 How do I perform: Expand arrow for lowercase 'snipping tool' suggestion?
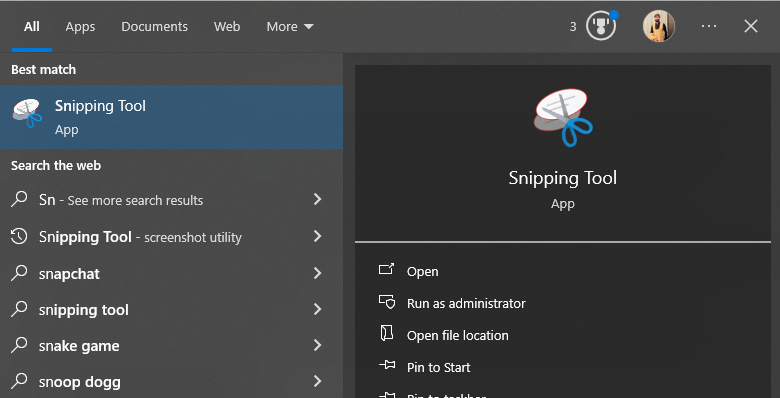click(317, 309)
